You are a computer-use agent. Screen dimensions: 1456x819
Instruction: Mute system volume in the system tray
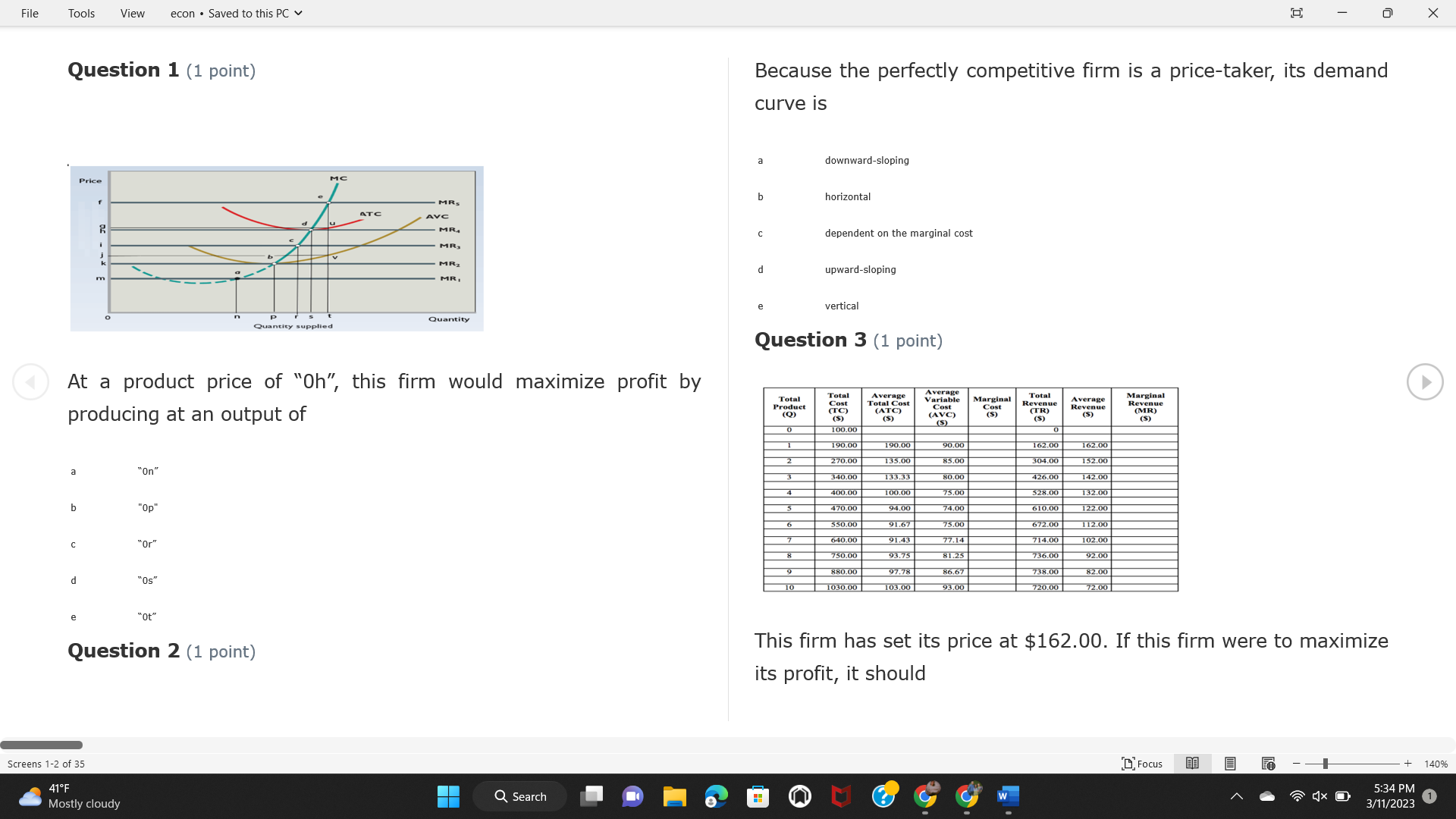(x=1319, y=796)
